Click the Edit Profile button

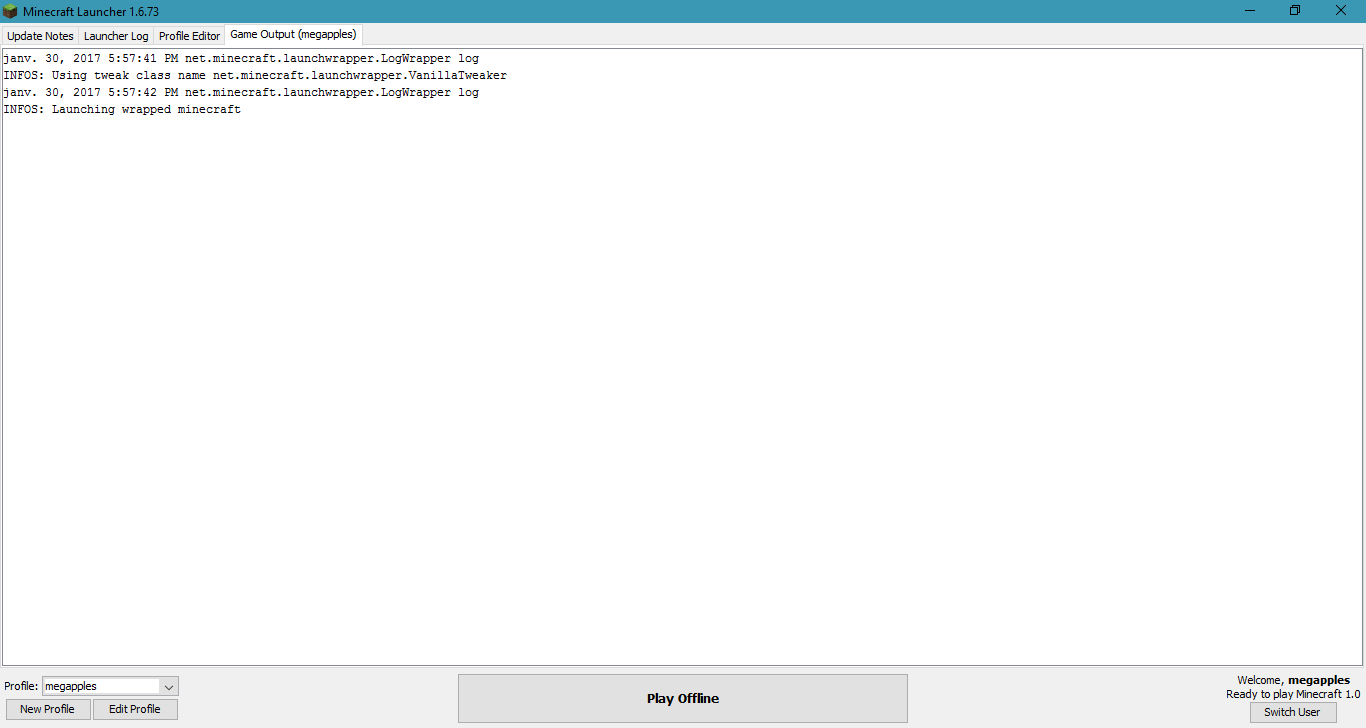tap(135, 709)
